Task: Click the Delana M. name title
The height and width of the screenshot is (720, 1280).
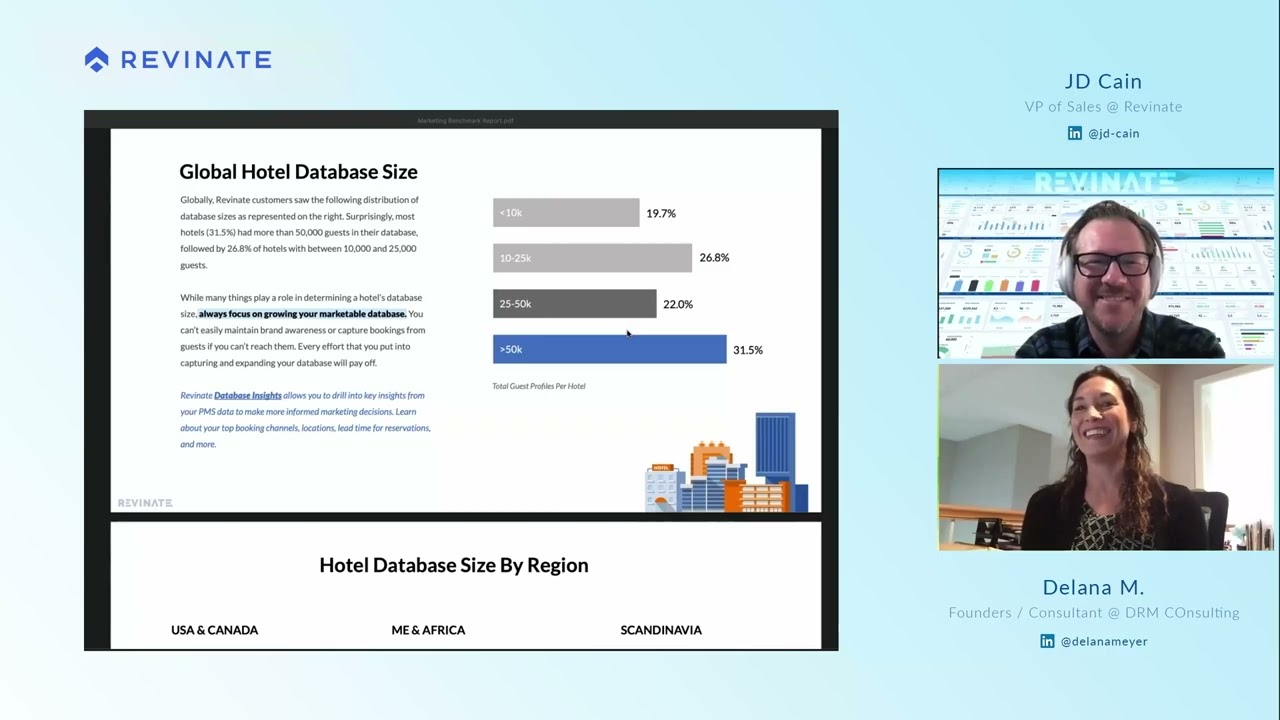Action: click(1093, 587)
